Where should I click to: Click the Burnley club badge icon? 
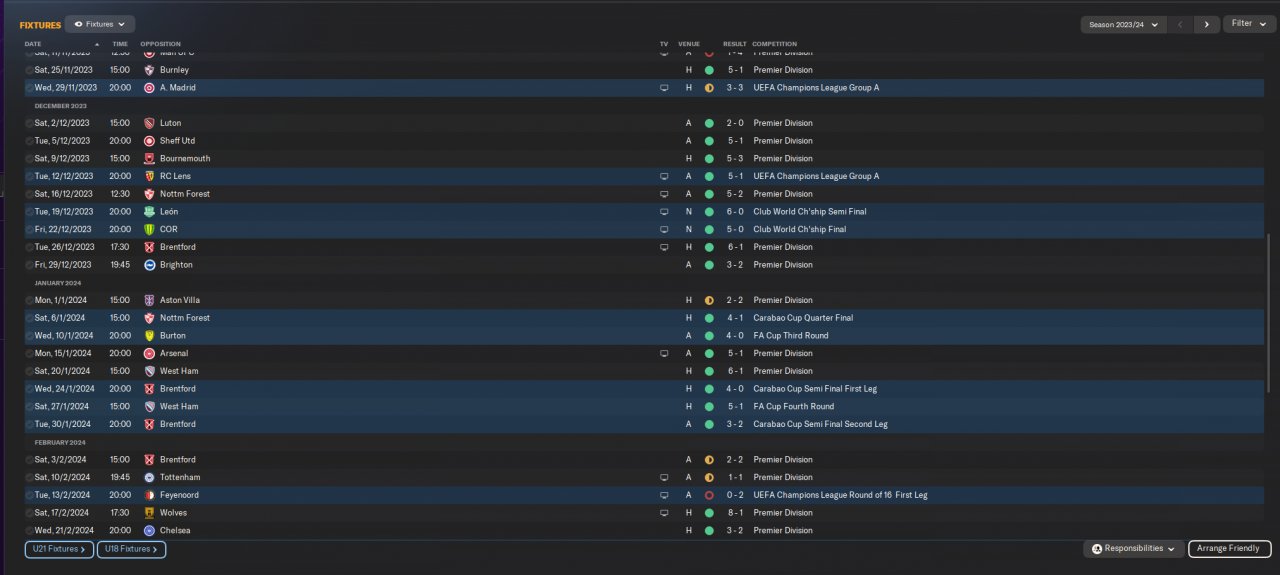149,70
